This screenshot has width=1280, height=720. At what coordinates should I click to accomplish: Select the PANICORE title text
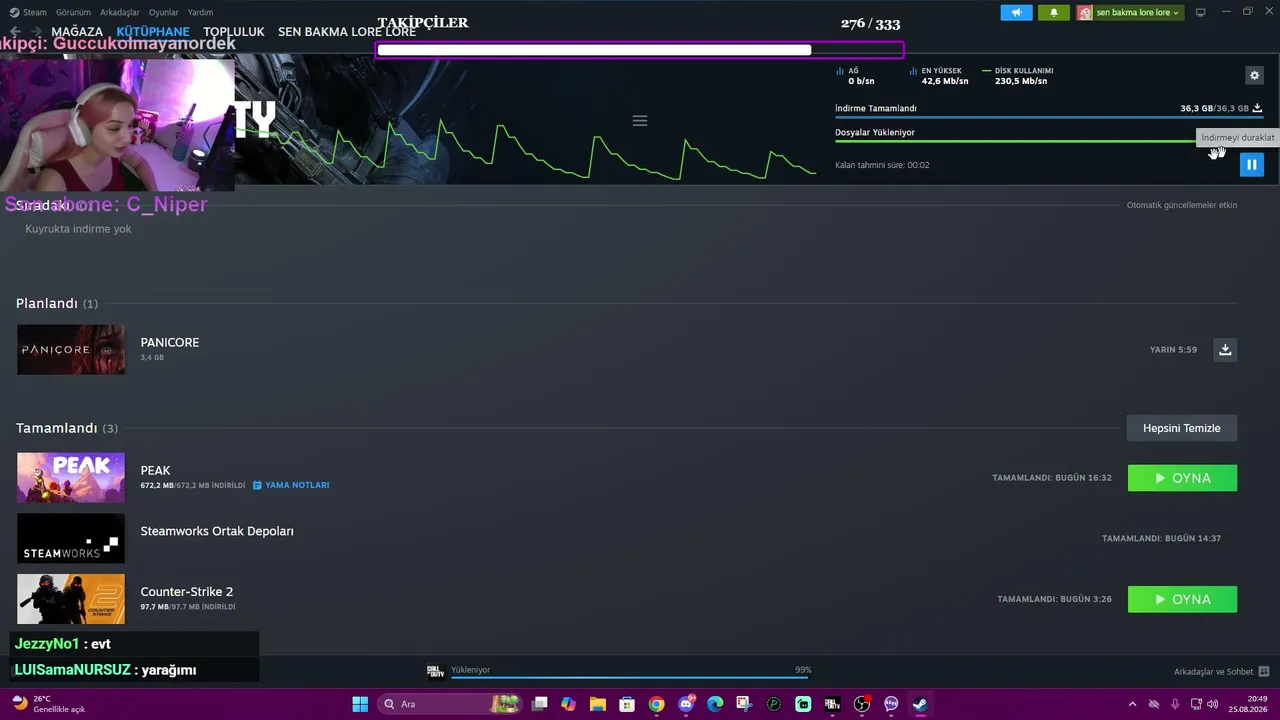[x=170, y=342]
